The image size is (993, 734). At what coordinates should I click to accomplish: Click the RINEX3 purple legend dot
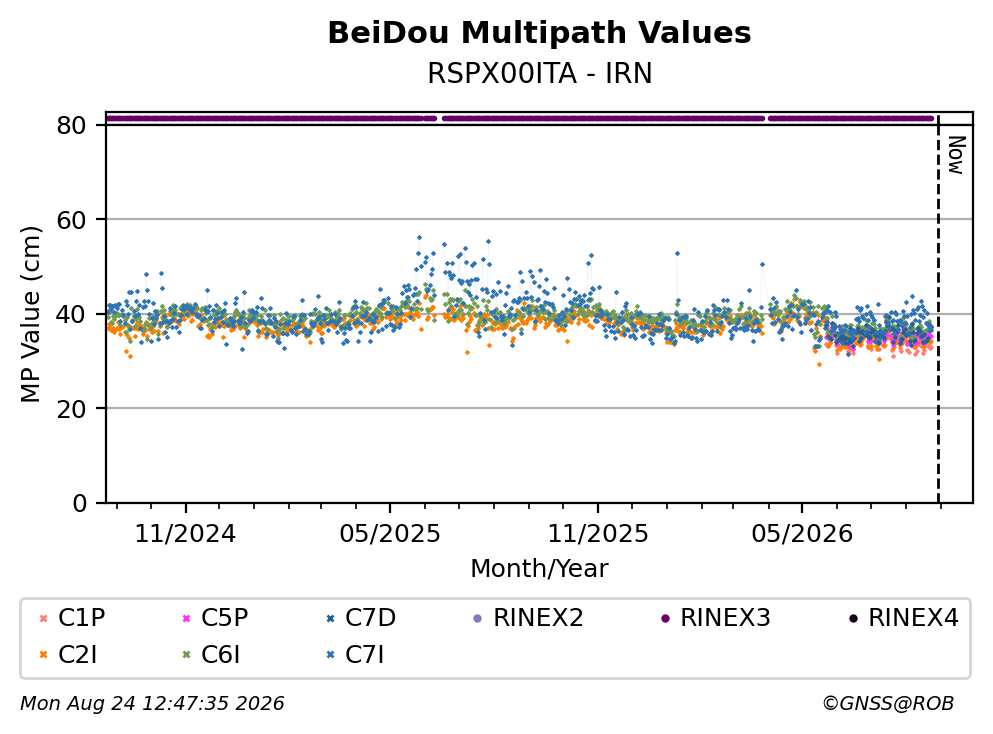(x=665, y=618)
